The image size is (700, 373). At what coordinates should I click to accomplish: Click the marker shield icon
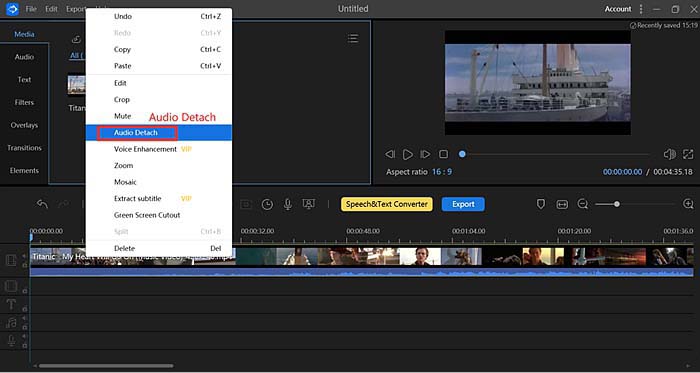541,204
